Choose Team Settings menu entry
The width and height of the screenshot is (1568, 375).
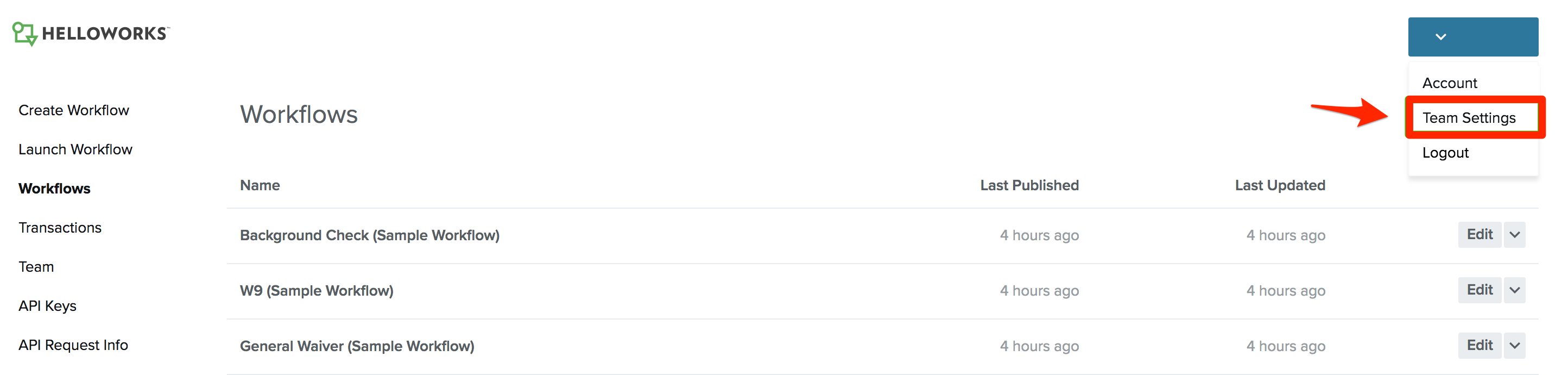point(1469,118)
